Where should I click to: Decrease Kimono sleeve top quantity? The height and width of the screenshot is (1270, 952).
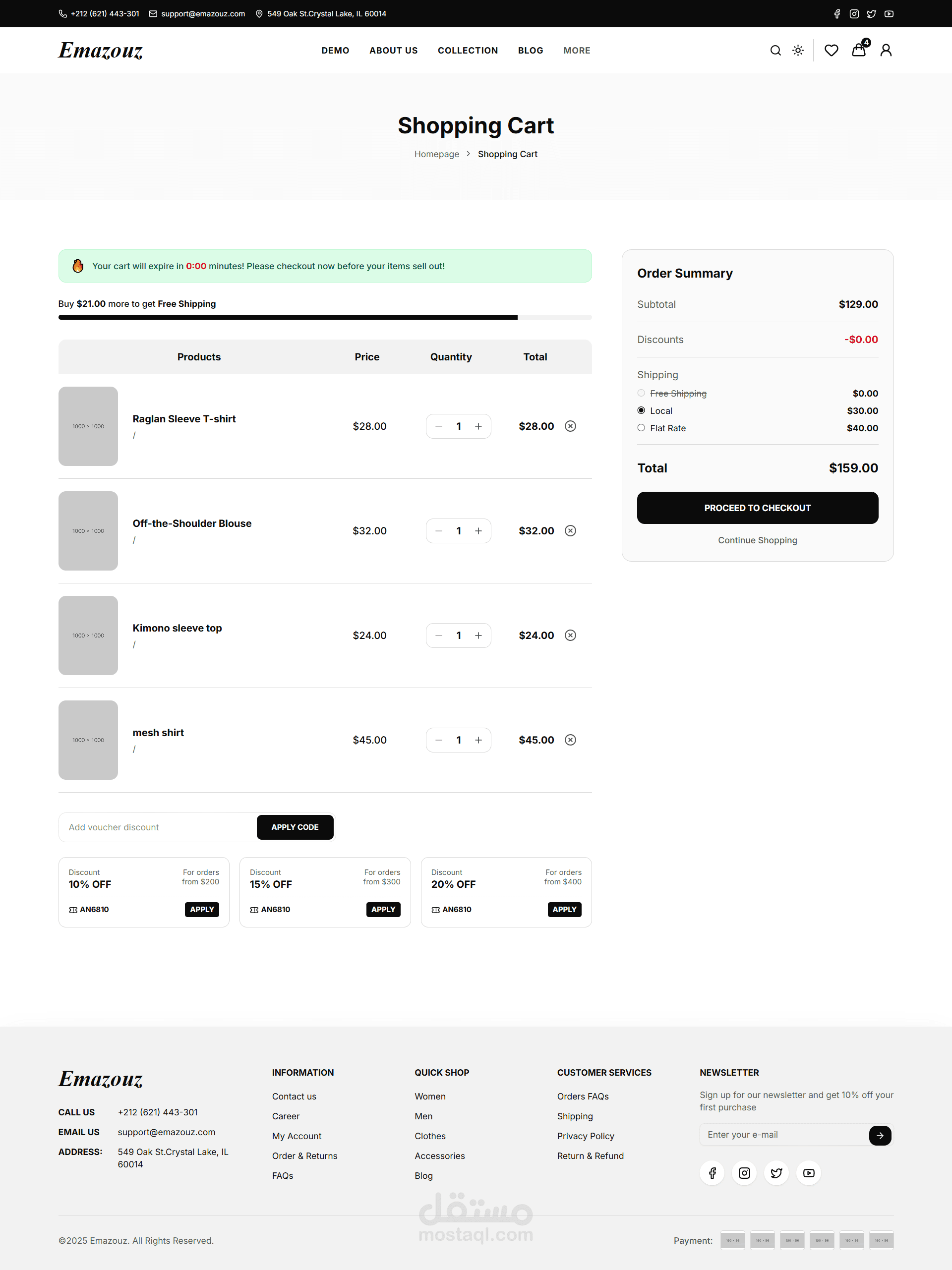(439, 635)
